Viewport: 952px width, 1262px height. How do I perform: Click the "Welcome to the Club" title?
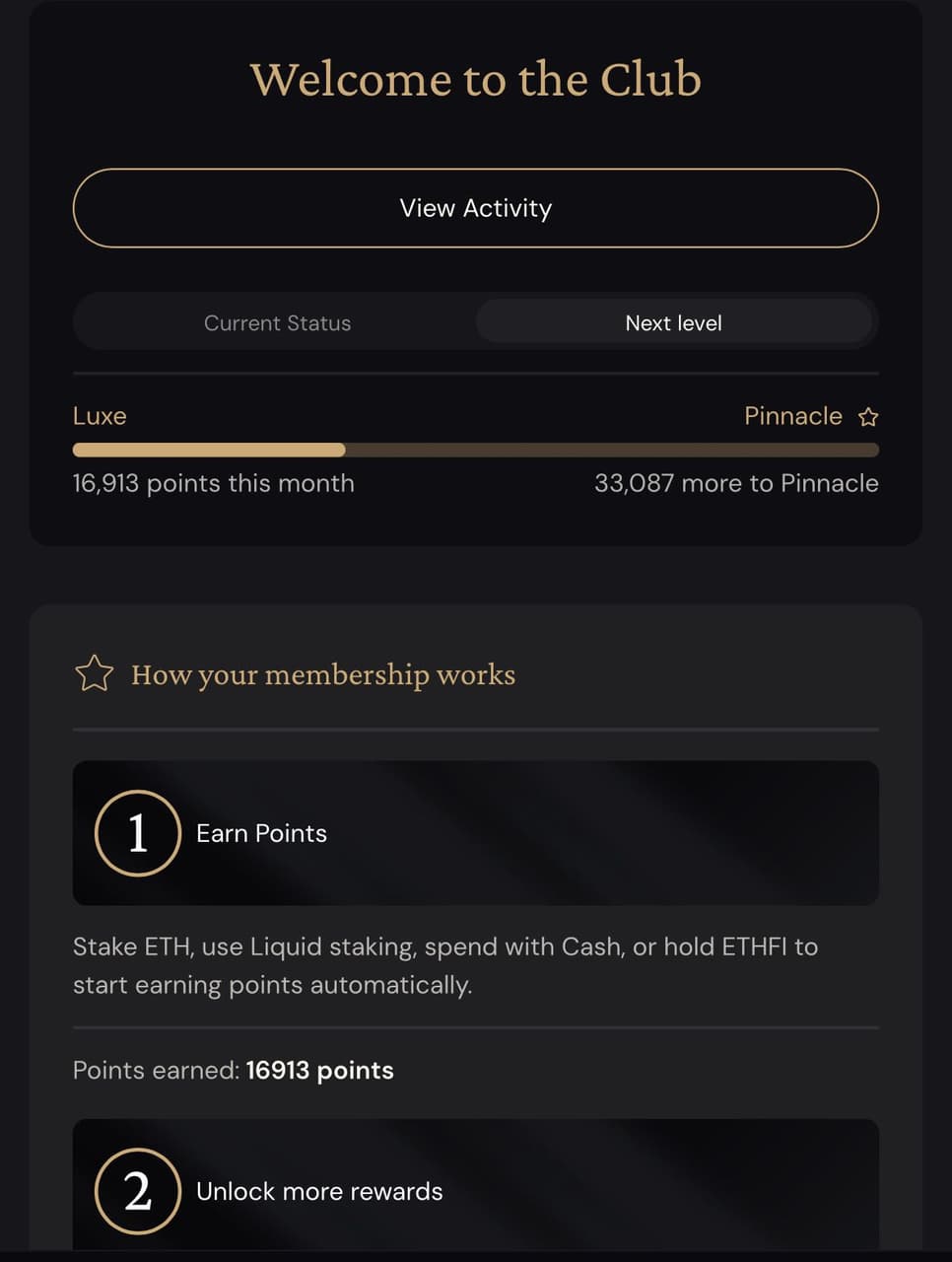pos(475,79)
